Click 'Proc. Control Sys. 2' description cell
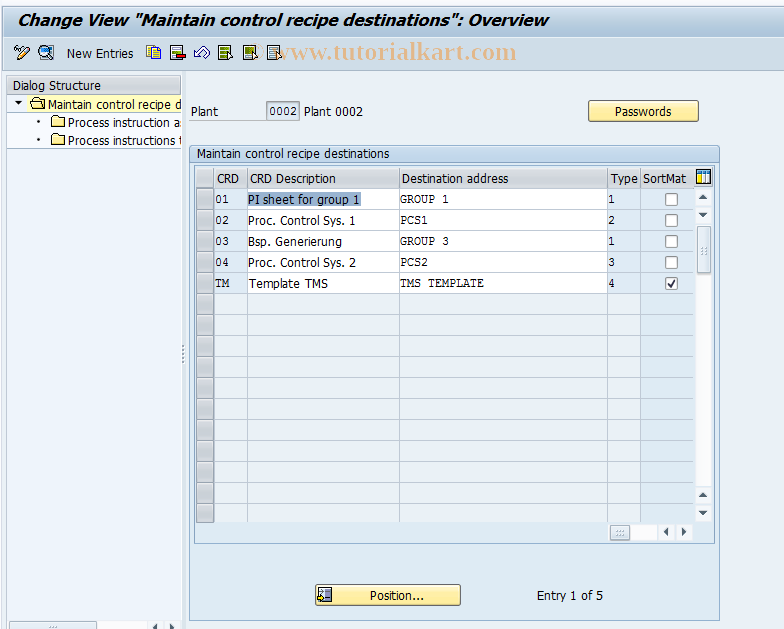Viewport: 784px width, 629px height. pos(323,262)
